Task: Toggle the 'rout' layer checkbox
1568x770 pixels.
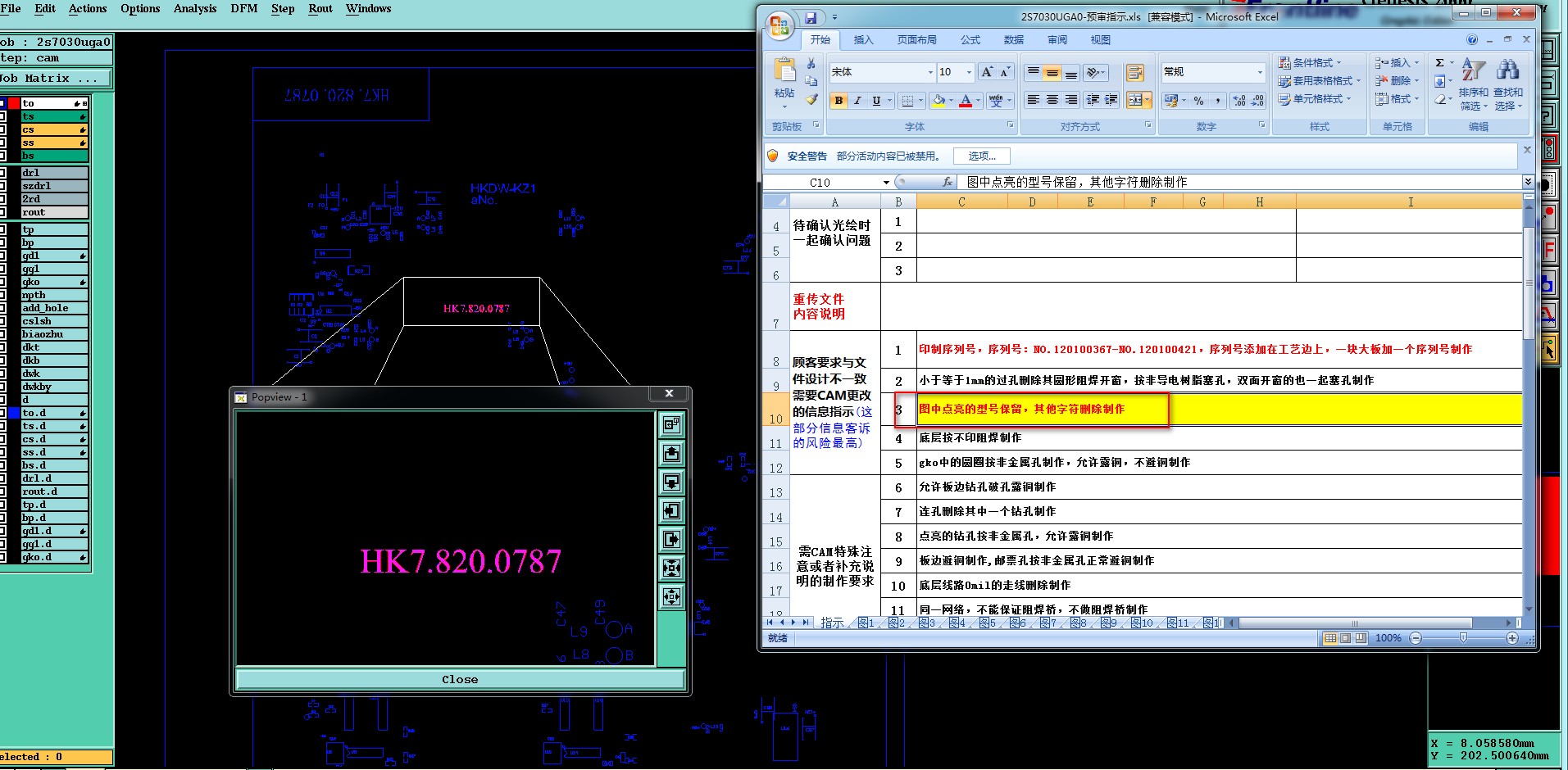Action: point(3,212)
